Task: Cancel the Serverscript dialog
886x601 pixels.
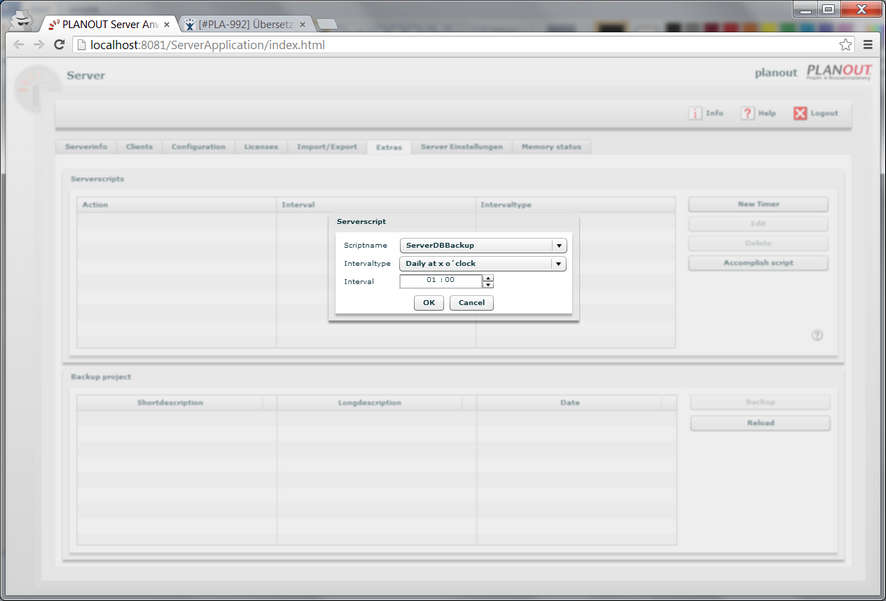Action: pyautogui.click(x=471, y=303)
